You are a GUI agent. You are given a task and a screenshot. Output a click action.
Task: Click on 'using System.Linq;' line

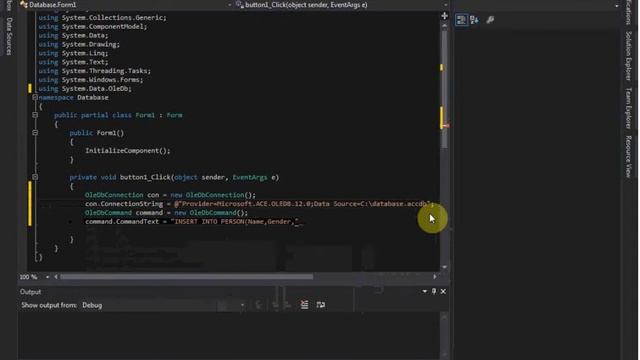point(73,53)
